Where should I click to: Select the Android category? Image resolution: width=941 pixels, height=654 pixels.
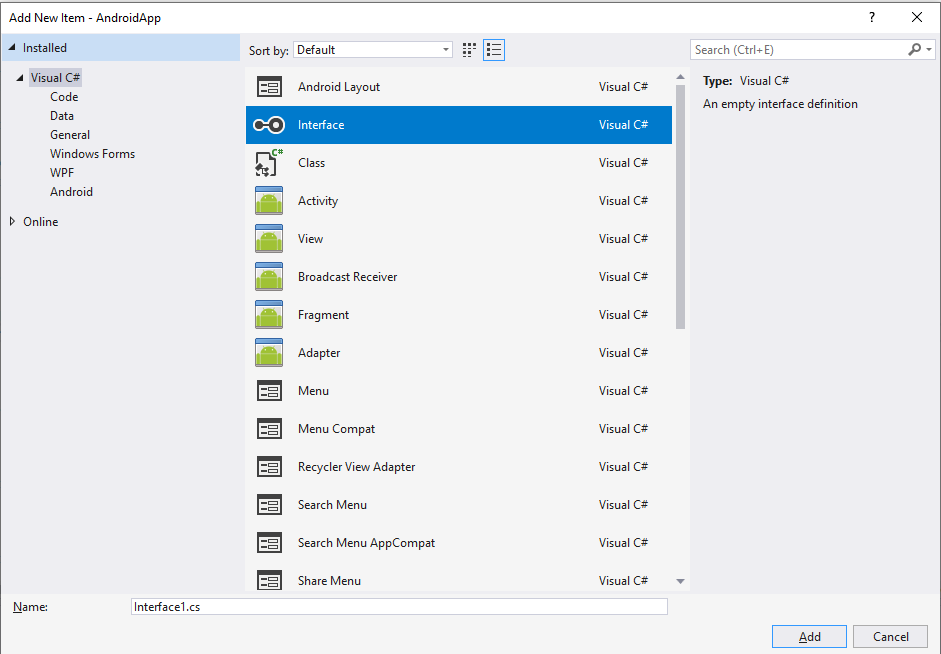pyautogui.click(x=71, y=192)
